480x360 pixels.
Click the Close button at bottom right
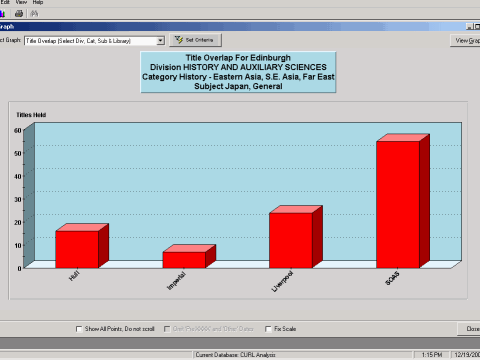(469, 329)
